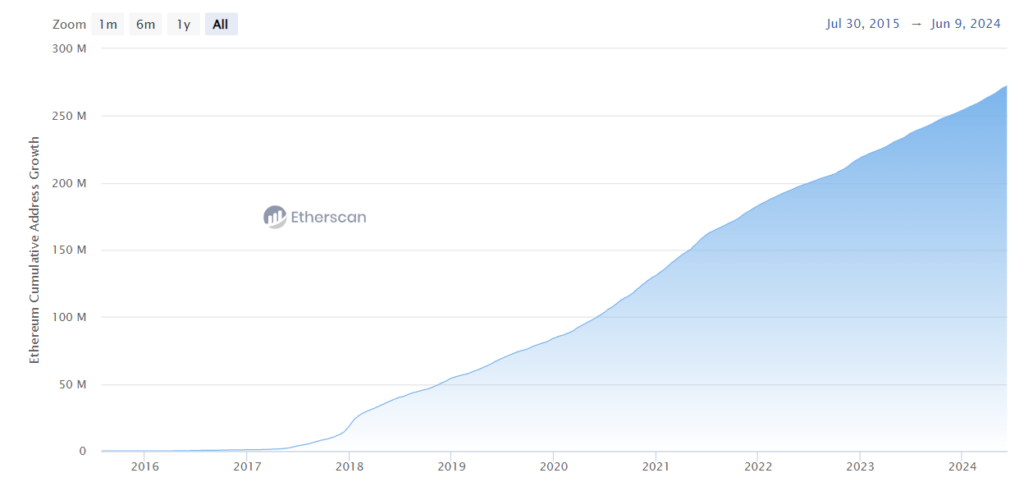Viewport: 1024px width, 496px height.
Task: Select the 6m zoom range button
Action: [x=145, y=24]
